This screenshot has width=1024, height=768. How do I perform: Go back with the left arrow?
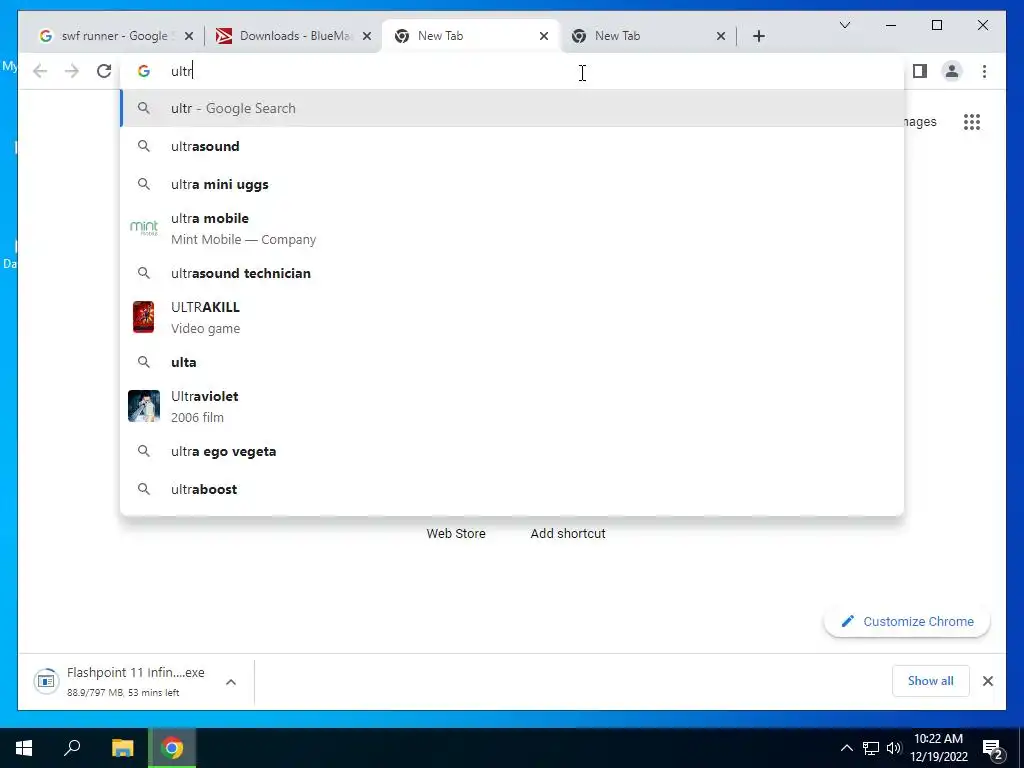click(40, 71)
